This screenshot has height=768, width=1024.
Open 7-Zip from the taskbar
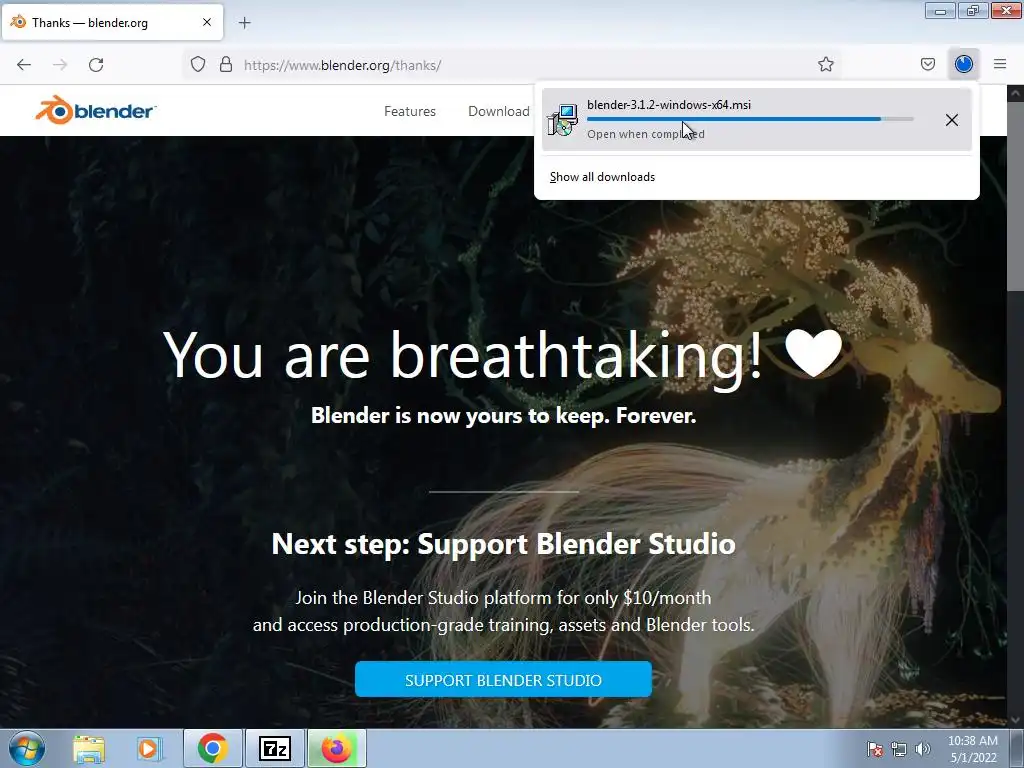click(x=274, y=748)
